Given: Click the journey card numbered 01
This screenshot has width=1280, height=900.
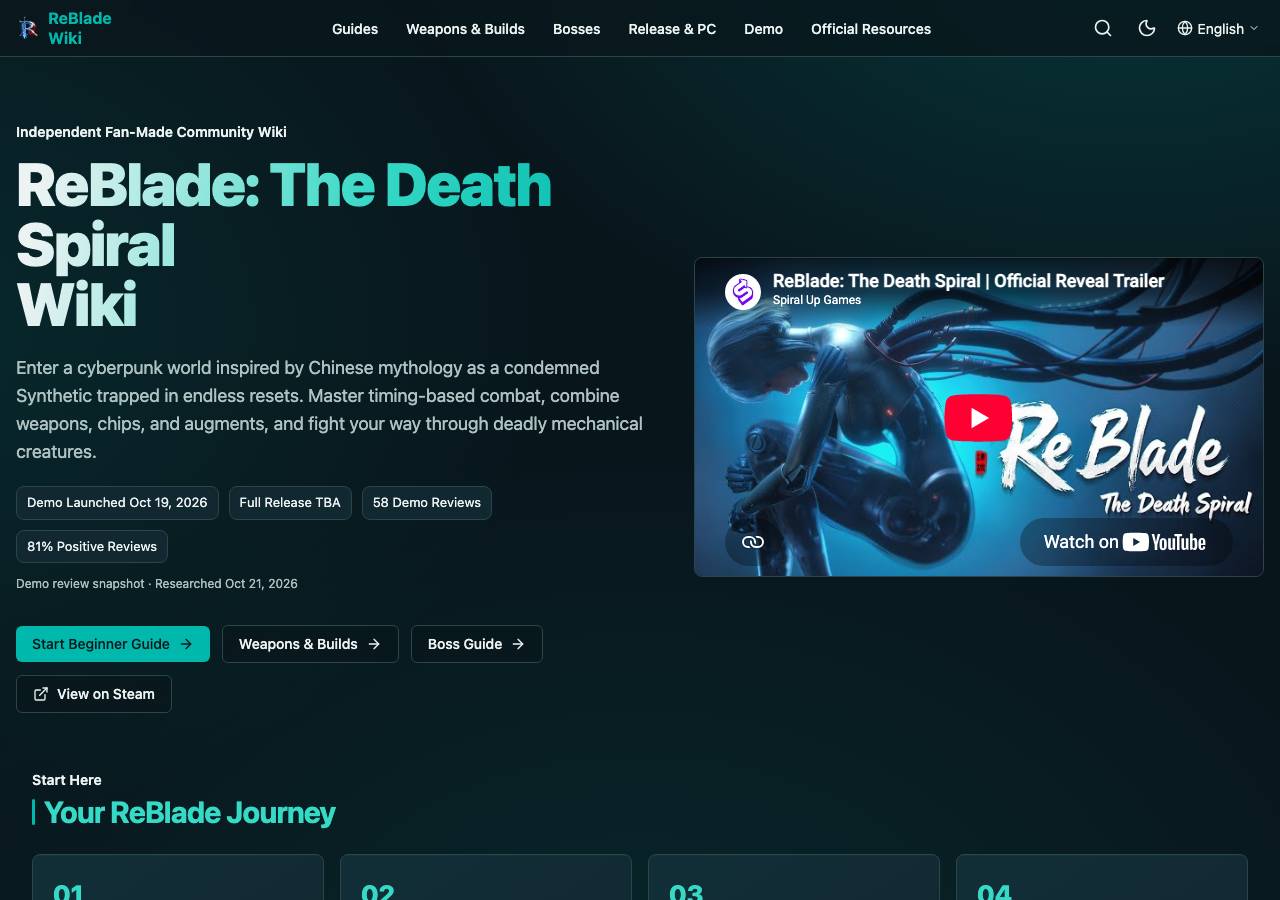Looking at the screenshot, I should pos(178,877).
